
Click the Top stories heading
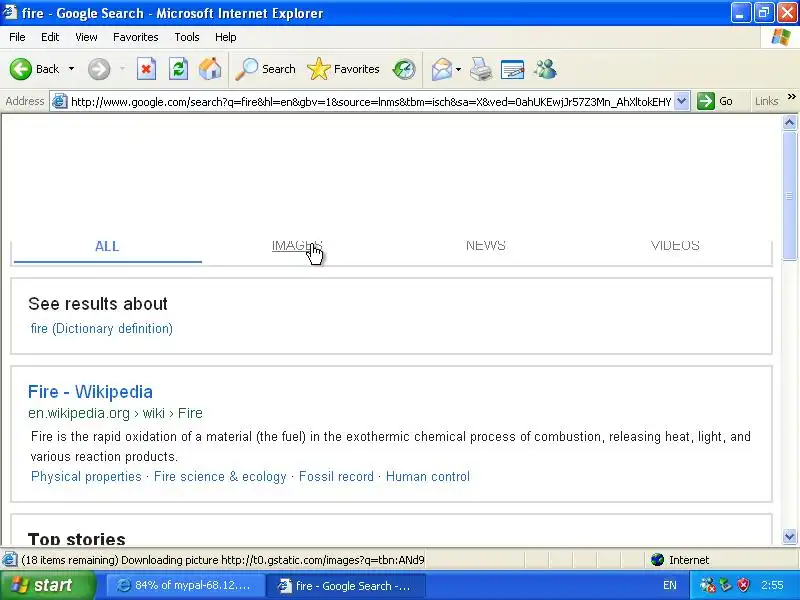click(x=77, y=538)
